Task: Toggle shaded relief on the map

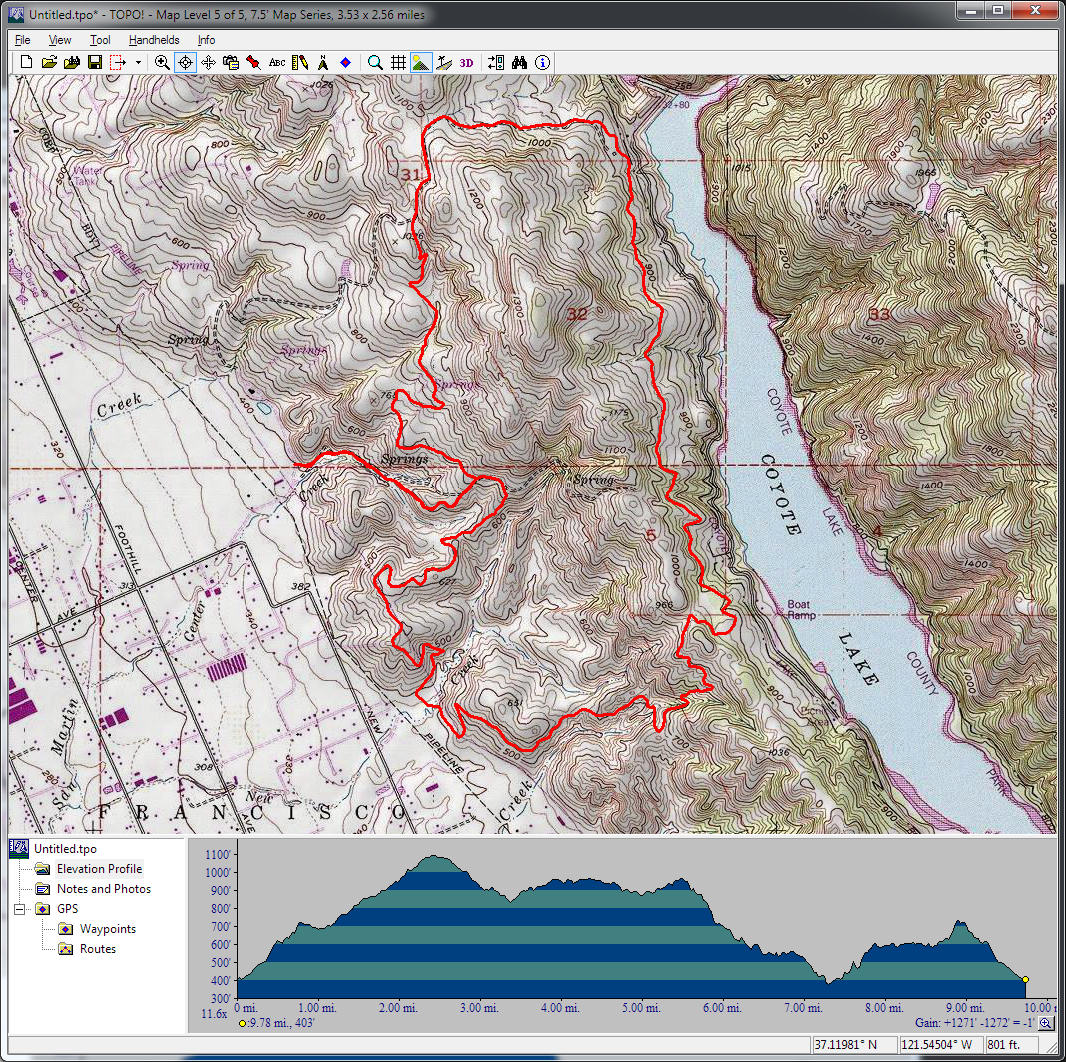Action: pos(421,62)
